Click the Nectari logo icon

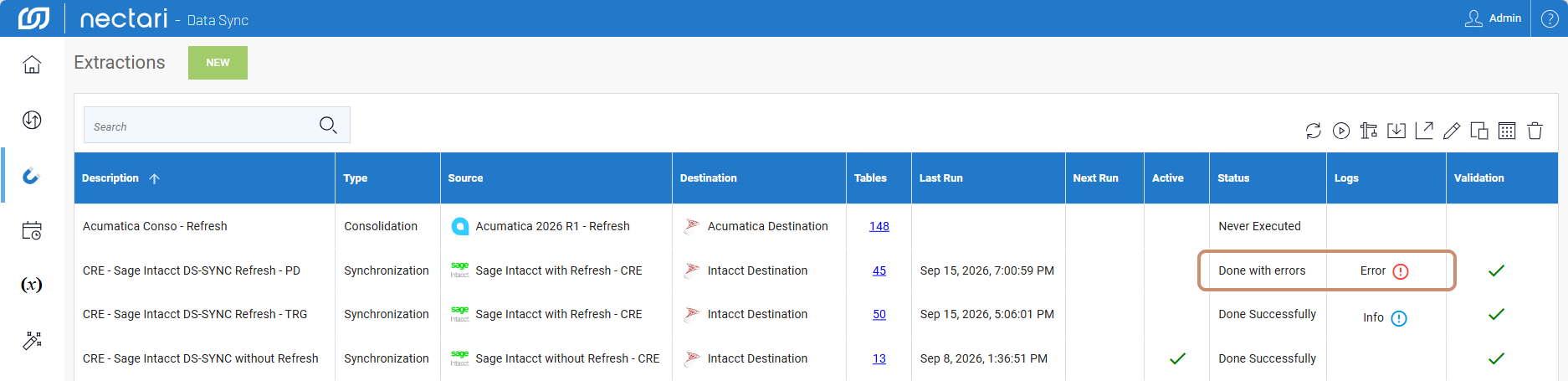33,18
